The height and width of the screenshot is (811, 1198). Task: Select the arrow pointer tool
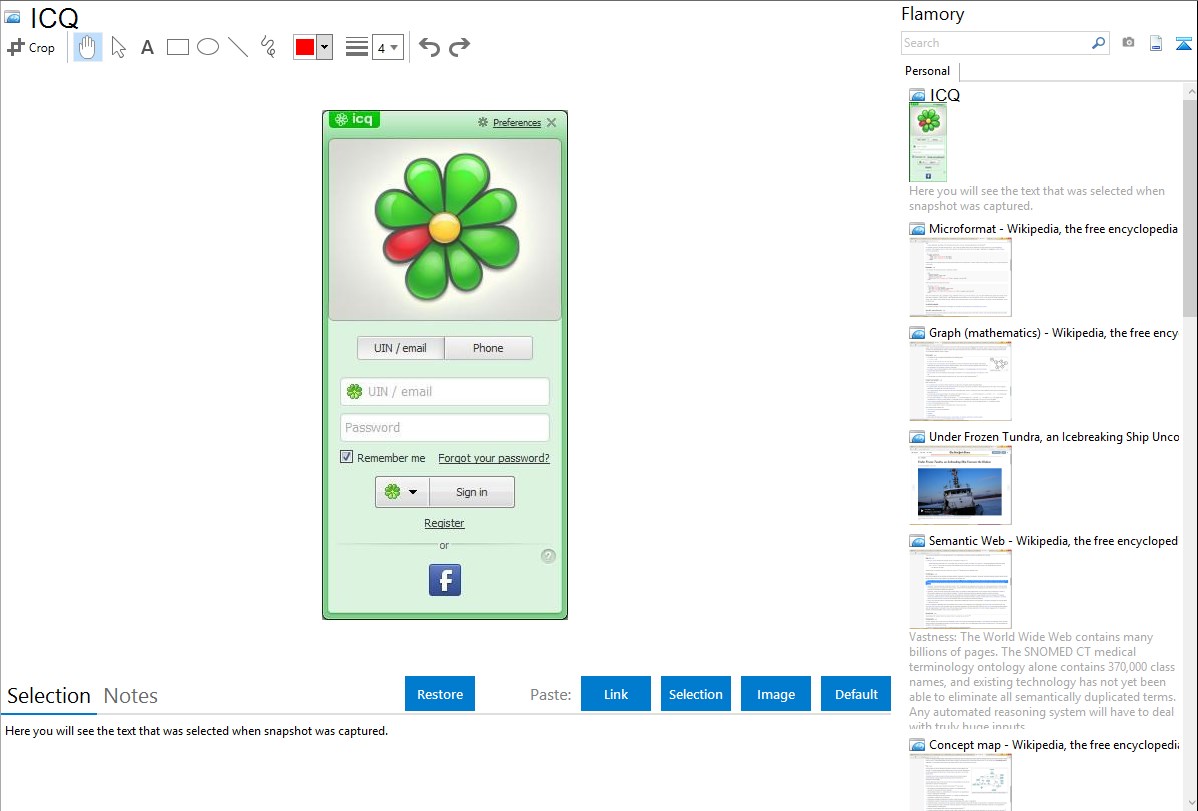coord(118,47)
